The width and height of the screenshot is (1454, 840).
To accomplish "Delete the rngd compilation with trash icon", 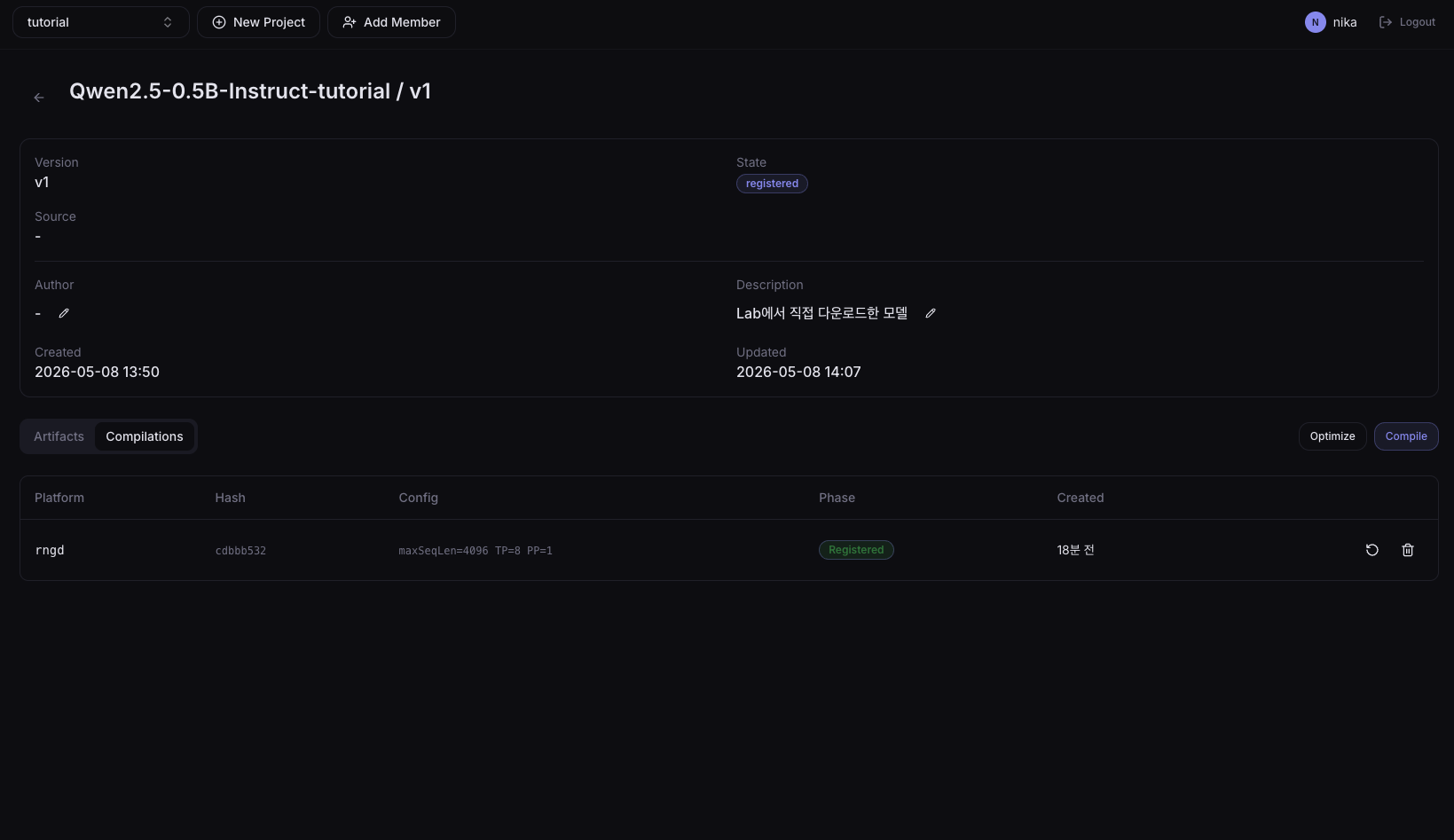I will point(1408,550).
